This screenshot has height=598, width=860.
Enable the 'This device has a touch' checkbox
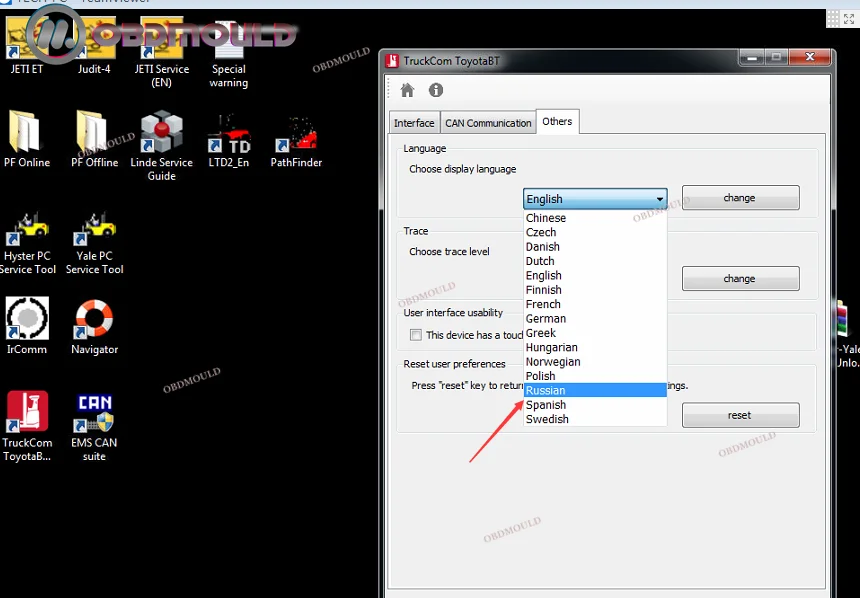click(416, 335)
